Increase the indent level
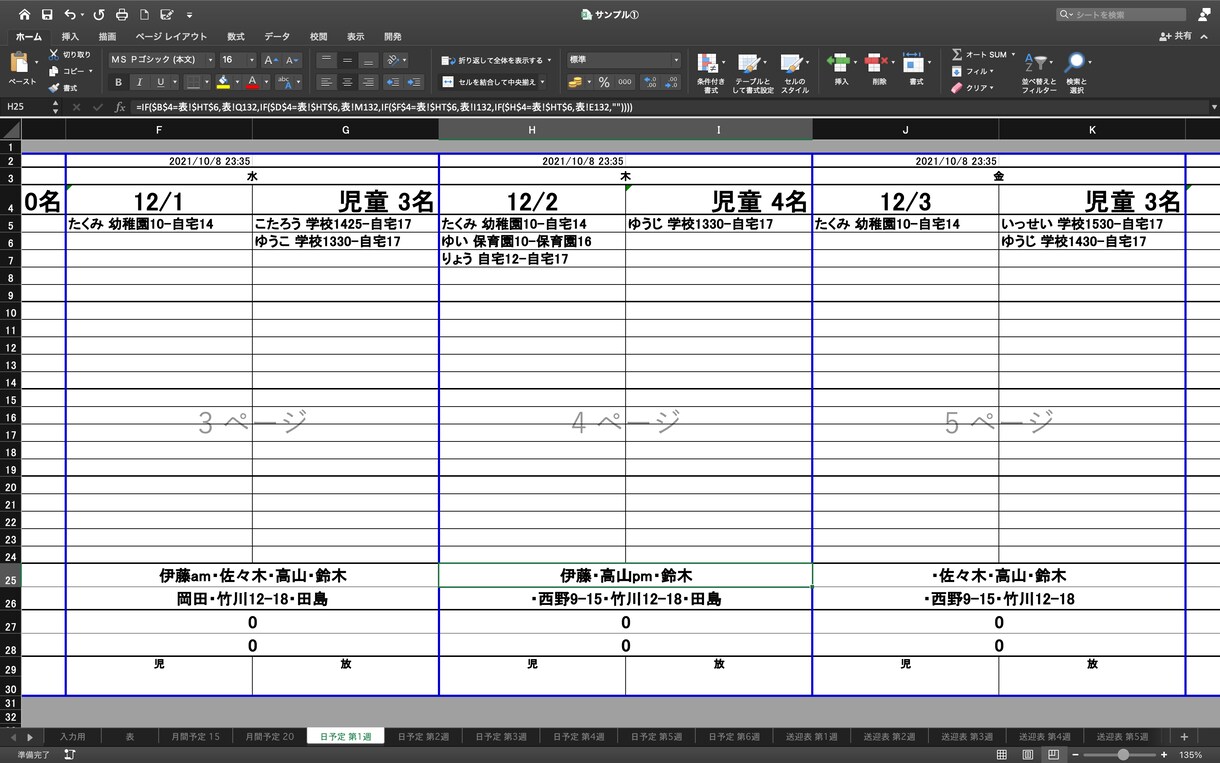The width and height of the screenshot is (1220, 763). 415,82
